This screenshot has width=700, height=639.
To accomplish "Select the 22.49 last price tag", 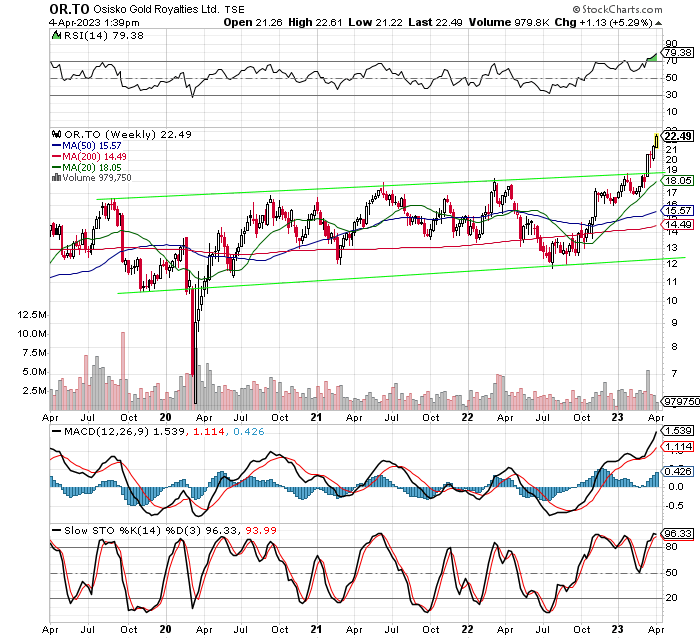I will coord(678,137).
